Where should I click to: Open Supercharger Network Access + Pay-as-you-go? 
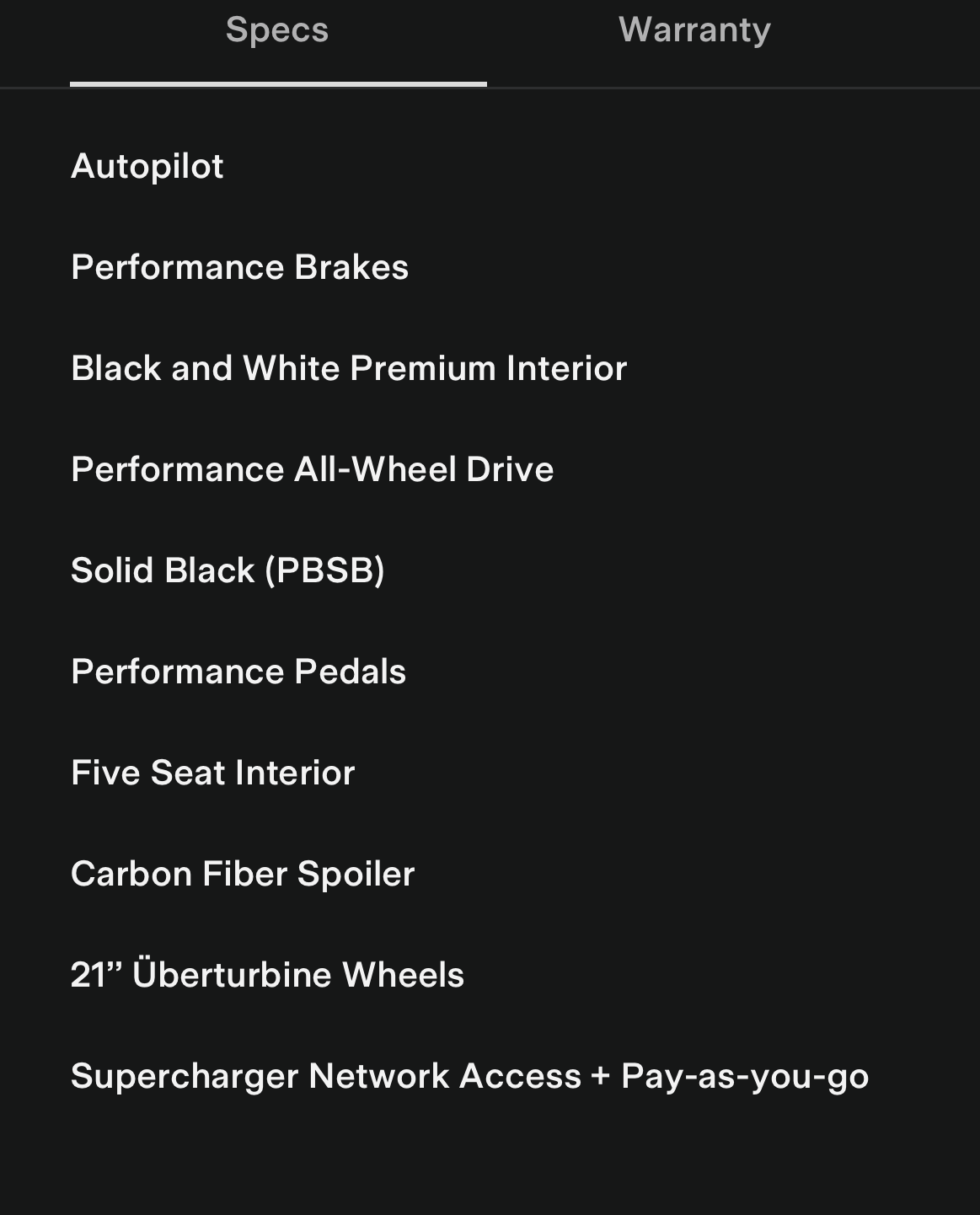point(469,1076)
